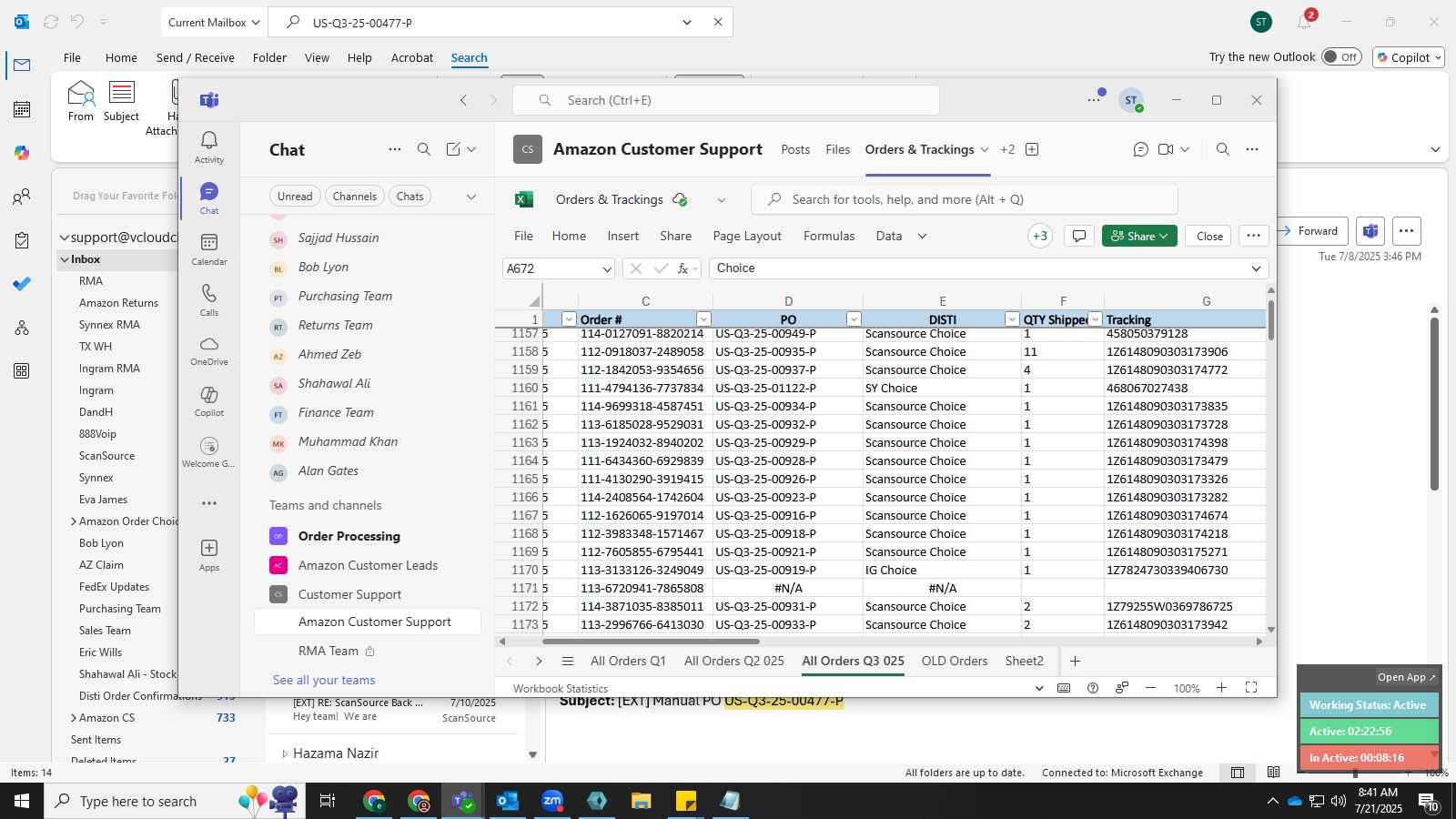The height and width of the screenshot is (819, 1456).
Task: Switch to Files tab in channel
Action: [838, 149]
